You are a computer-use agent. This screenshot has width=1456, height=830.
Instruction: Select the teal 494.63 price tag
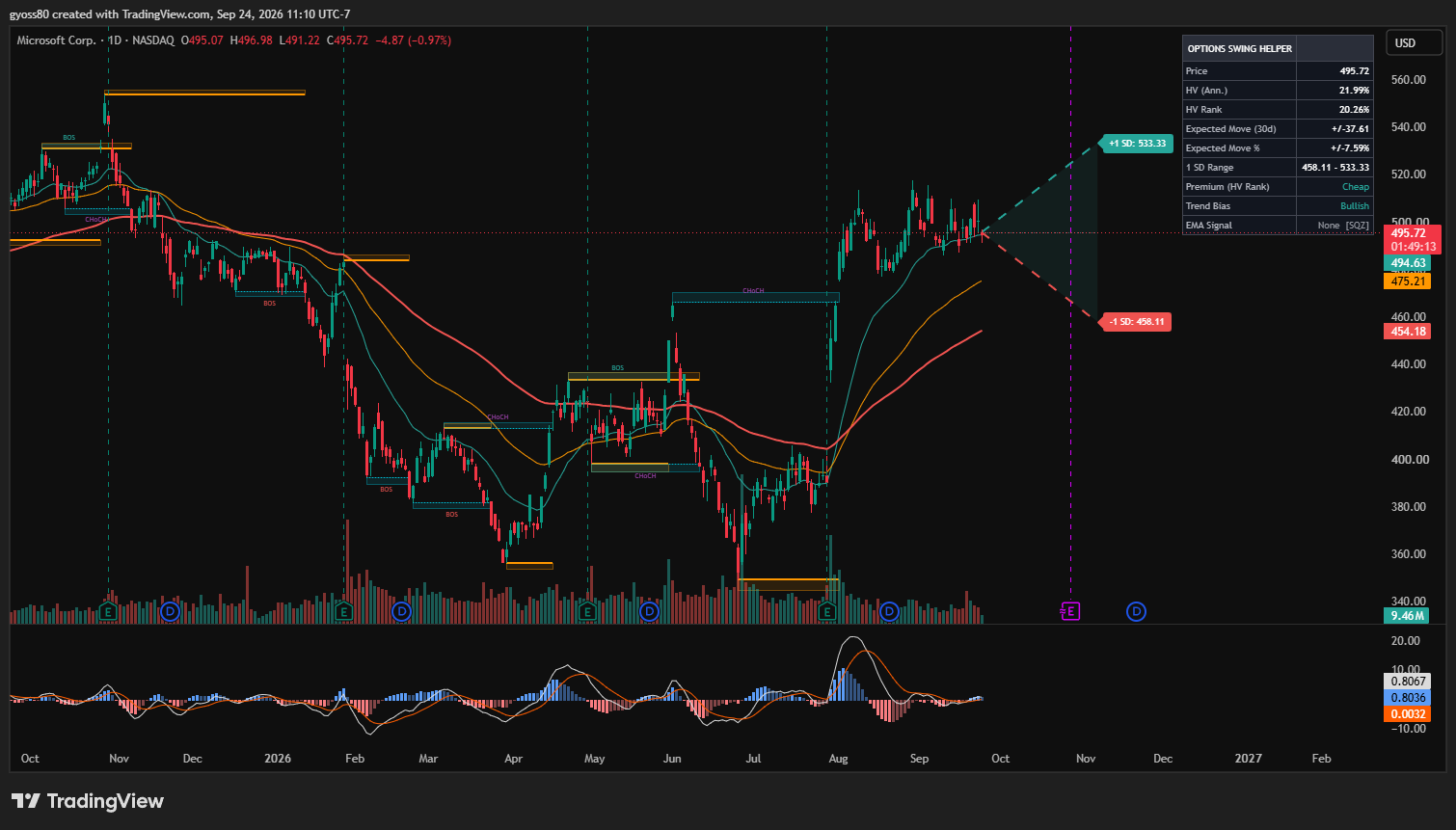(x=1408, y=263)
